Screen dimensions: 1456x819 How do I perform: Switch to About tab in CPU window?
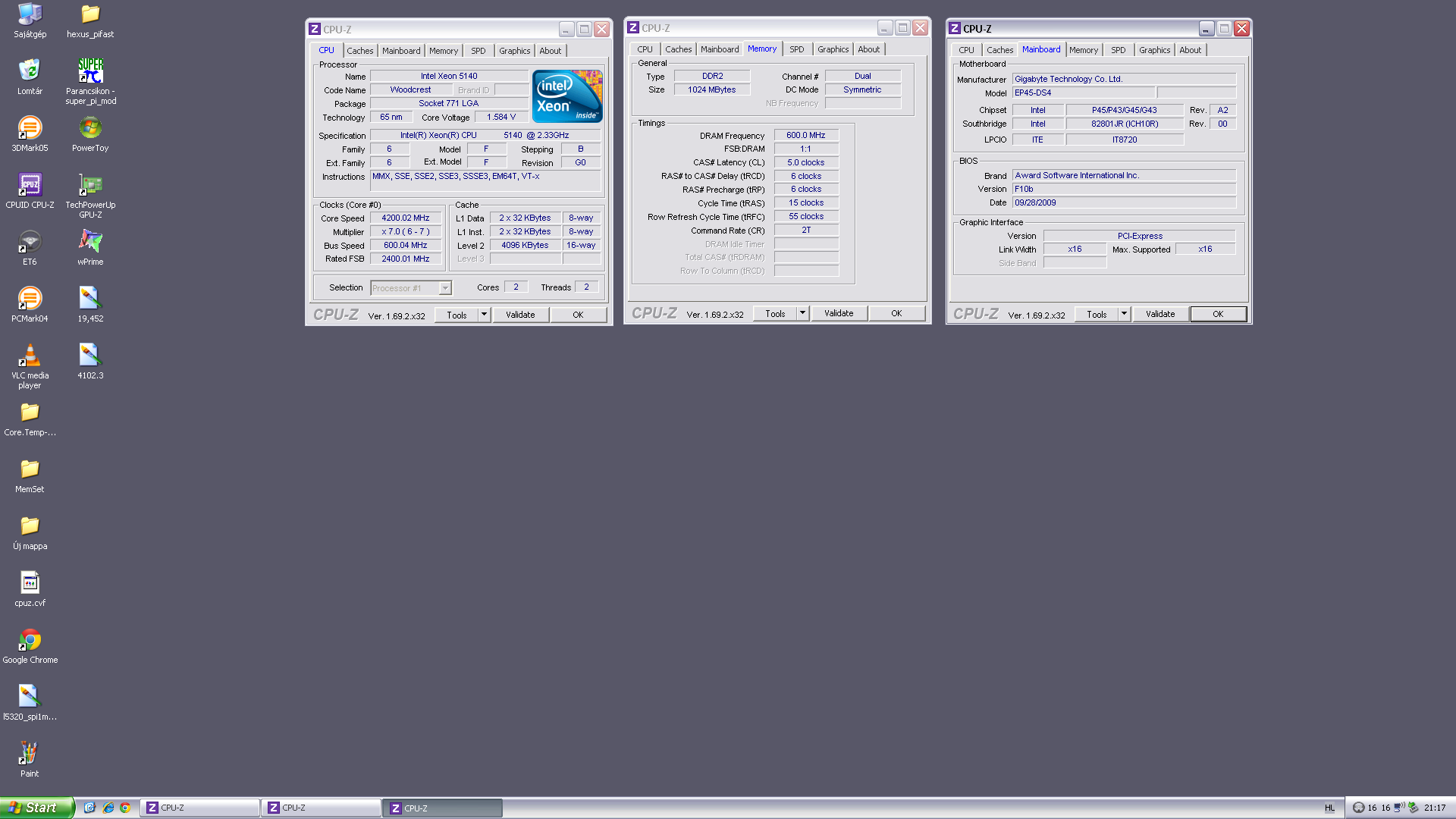(551, 51)
